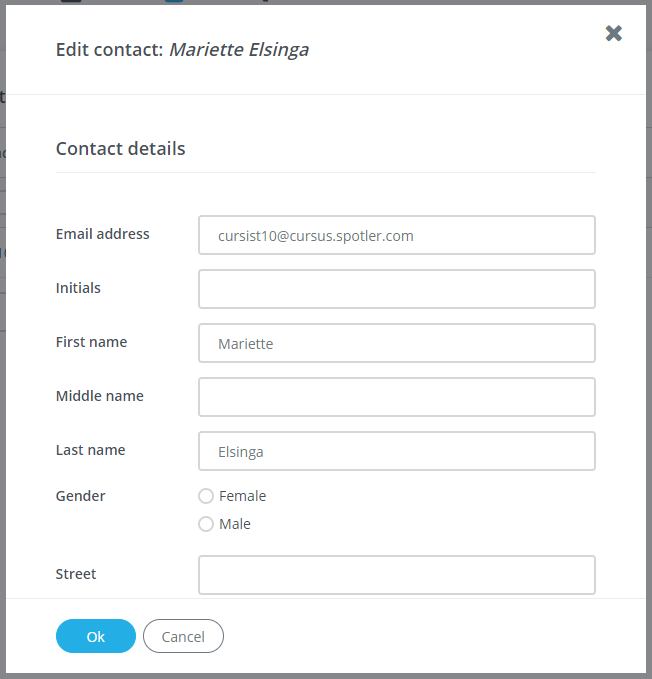
Task: Click the Last name label
Action: (x=91, y=450)
